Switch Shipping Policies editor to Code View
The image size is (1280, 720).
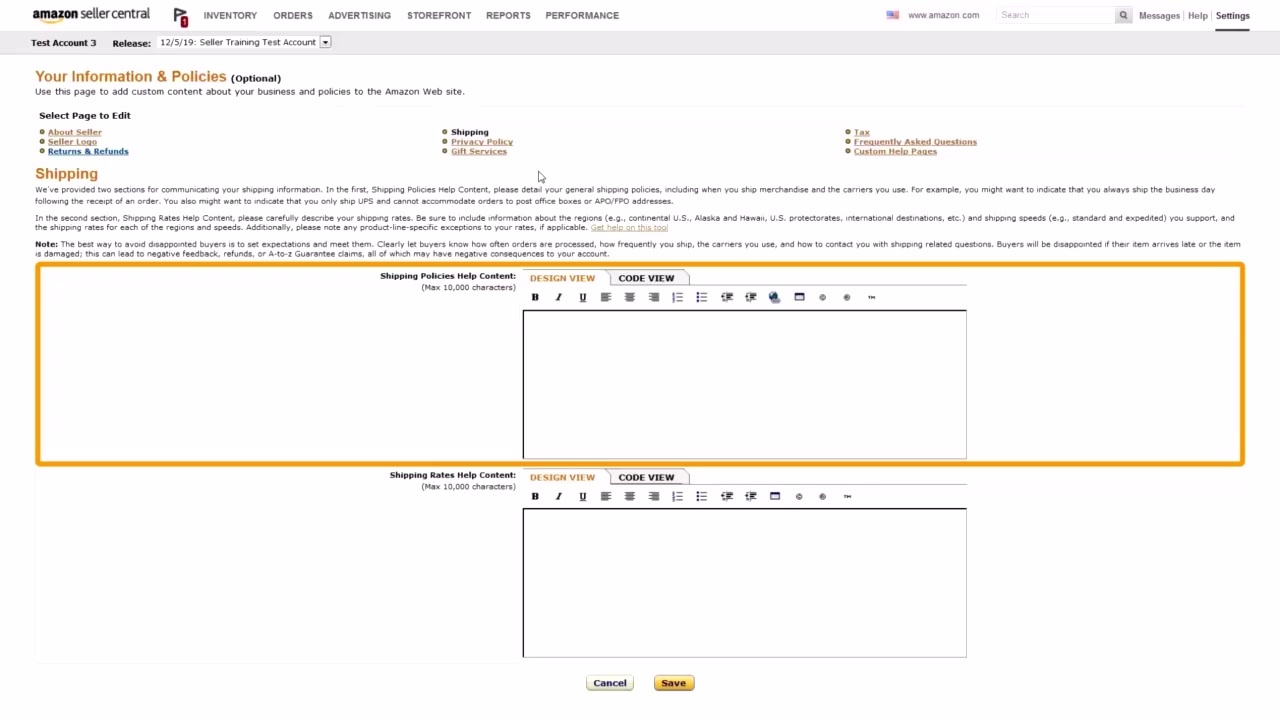point(646,278)
